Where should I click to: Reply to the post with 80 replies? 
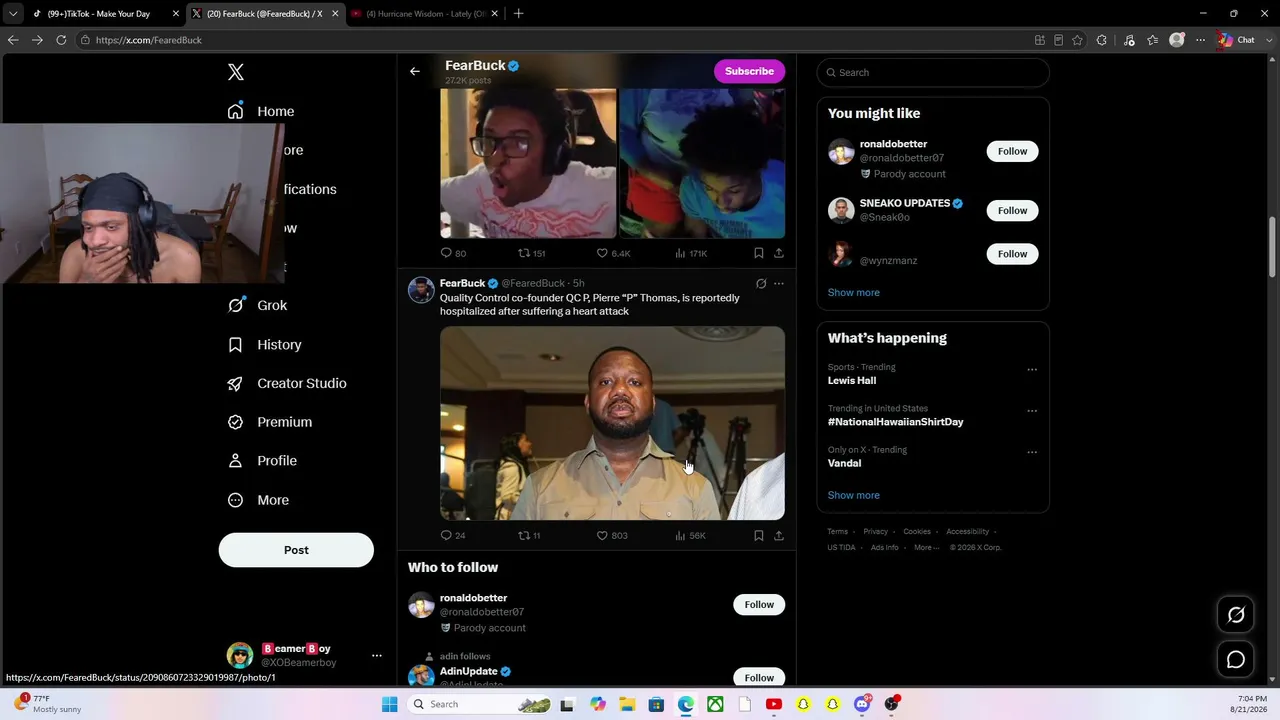coord(453,253)
